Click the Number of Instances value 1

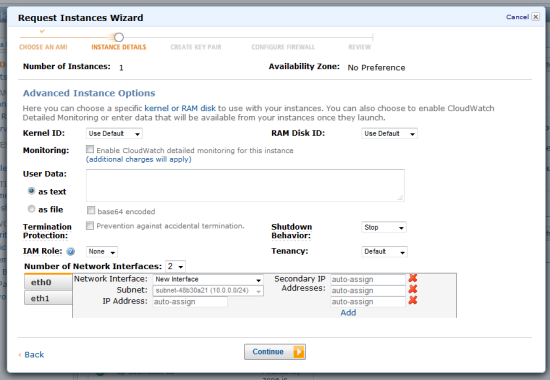121,68
